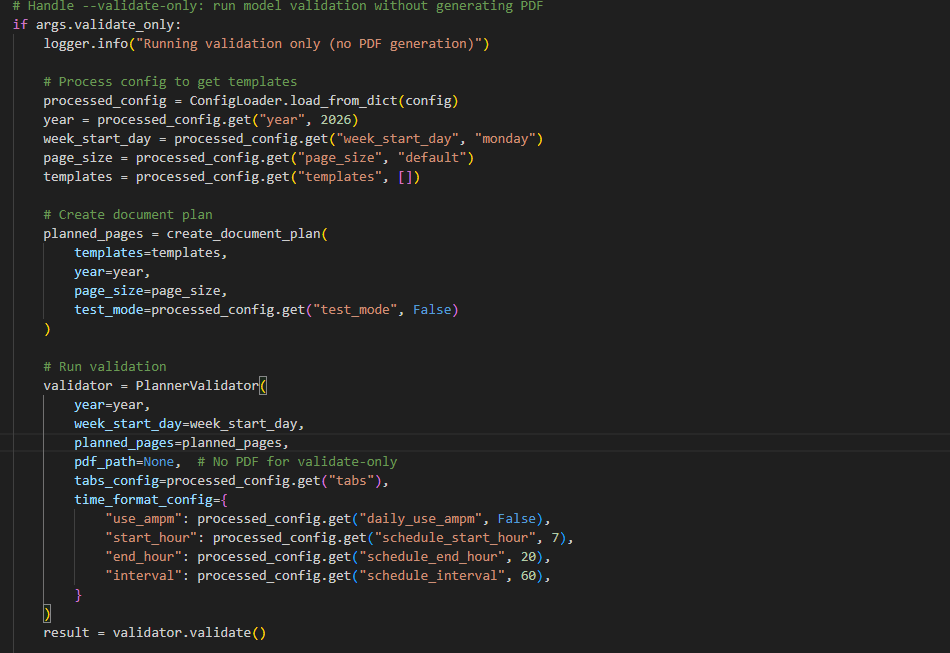Click the 2026 default year value

pos(336,120)
